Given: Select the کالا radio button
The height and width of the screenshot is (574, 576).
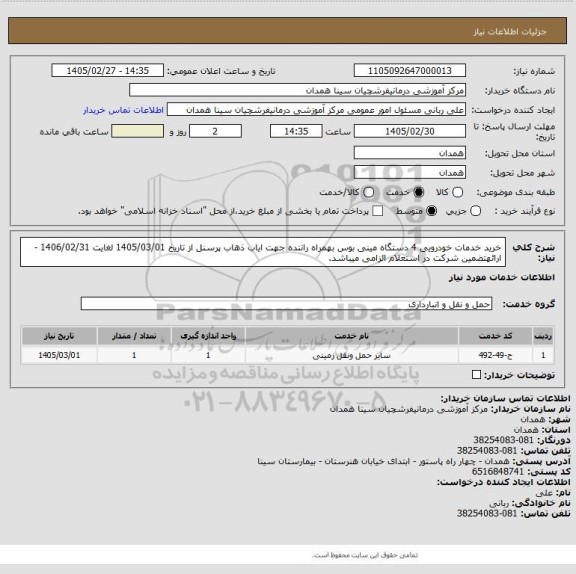Looking at the screenshot, I should 457,192.
